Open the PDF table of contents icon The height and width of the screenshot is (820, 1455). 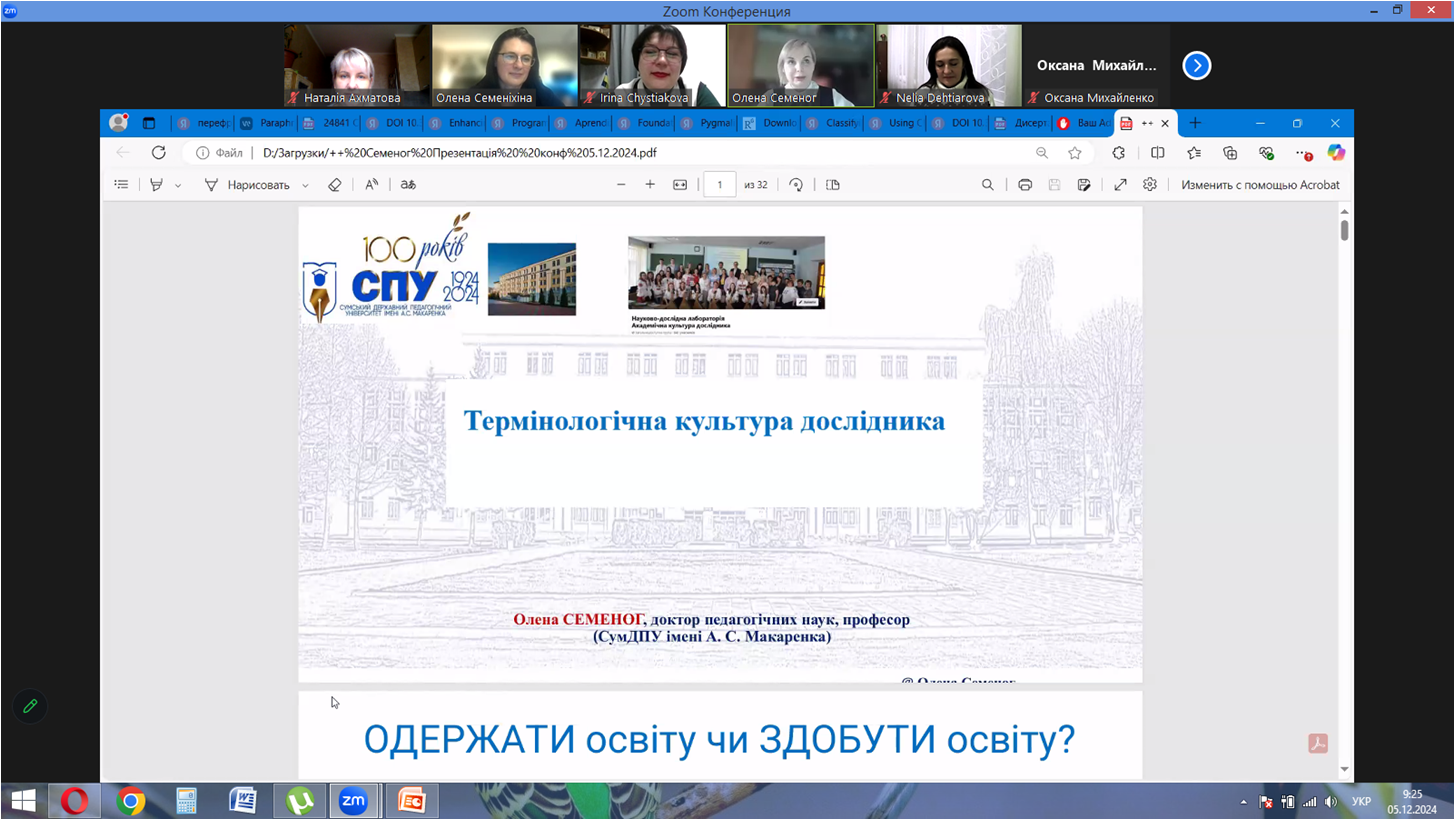[x=121, y=185]
